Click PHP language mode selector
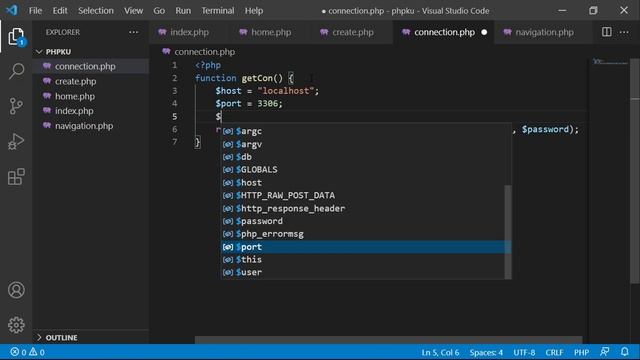This screenshot has width=640, height=360. pyautogui.click(x=581, y=352)
